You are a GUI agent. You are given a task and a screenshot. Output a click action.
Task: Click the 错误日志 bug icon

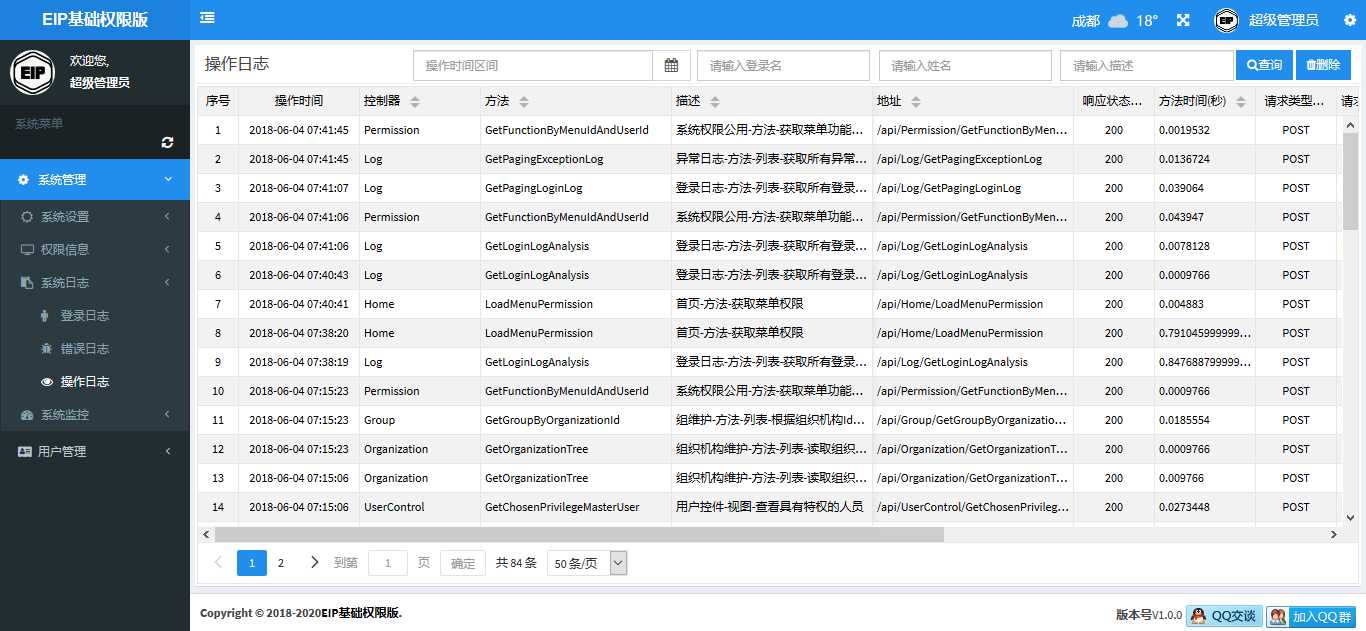click(46, 349)
